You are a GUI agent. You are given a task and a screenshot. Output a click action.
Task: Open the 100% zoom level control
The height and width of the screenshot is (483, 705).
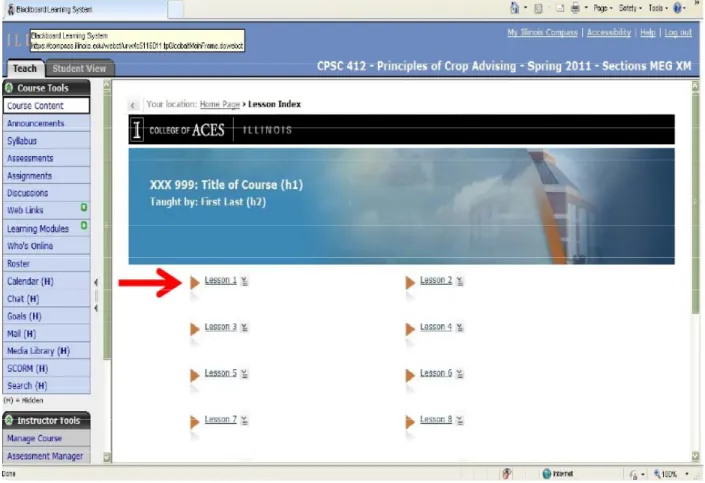pos(669,474)
